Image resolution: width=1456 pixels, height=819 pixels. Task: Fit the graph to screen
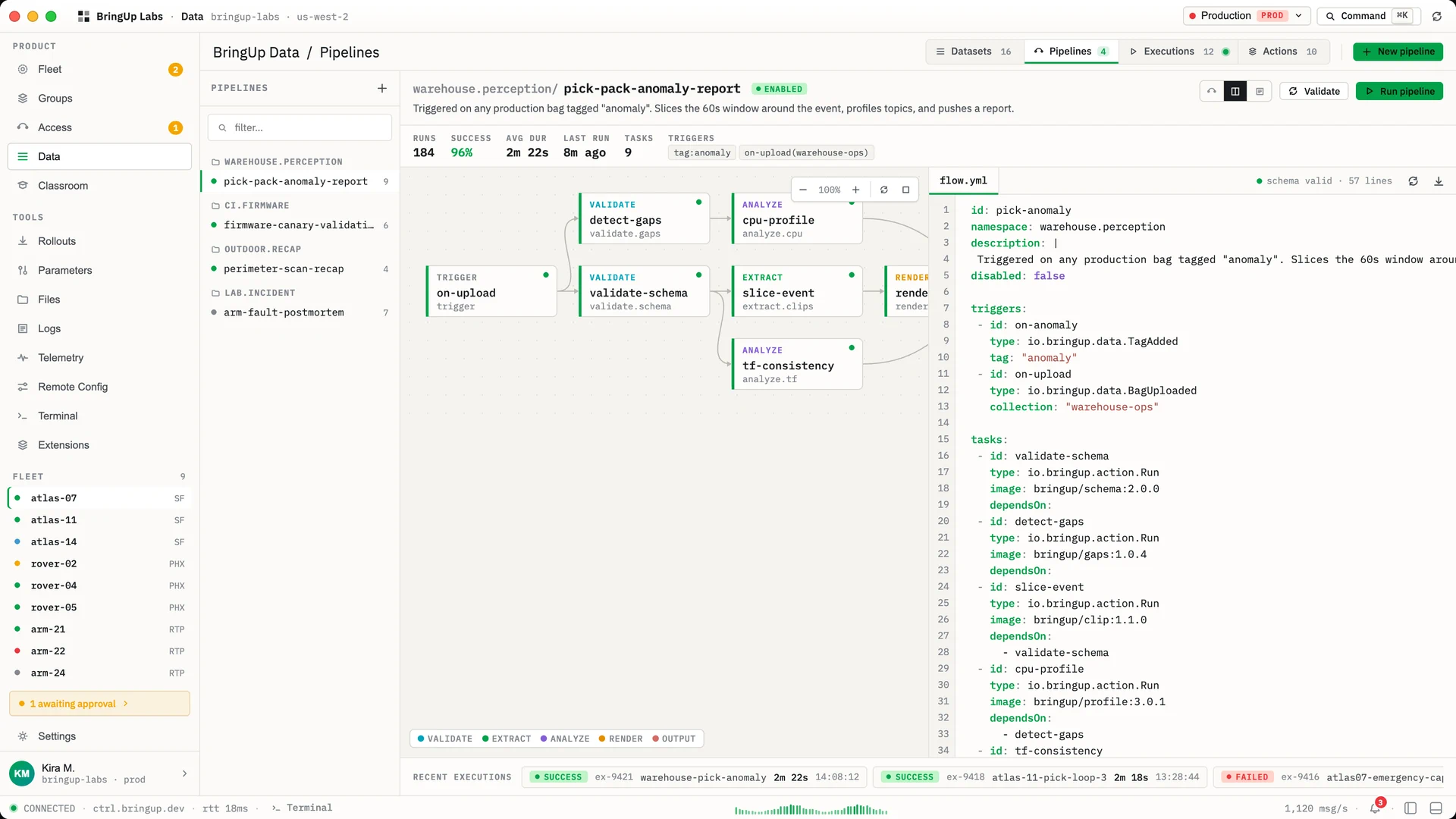pyautogui.click(x=906, y=190)
